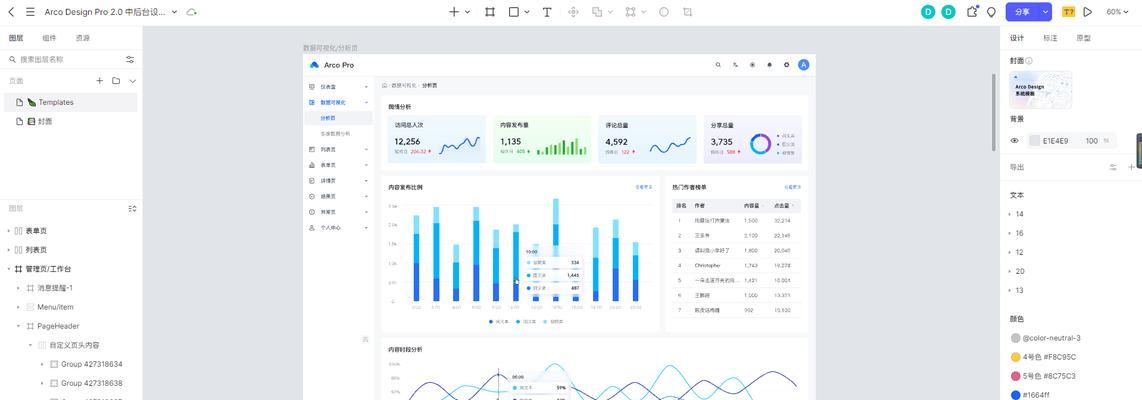Click the background opacity 100 field
The width and height of the screenshot is (1142, 400).
[1092, 141]
